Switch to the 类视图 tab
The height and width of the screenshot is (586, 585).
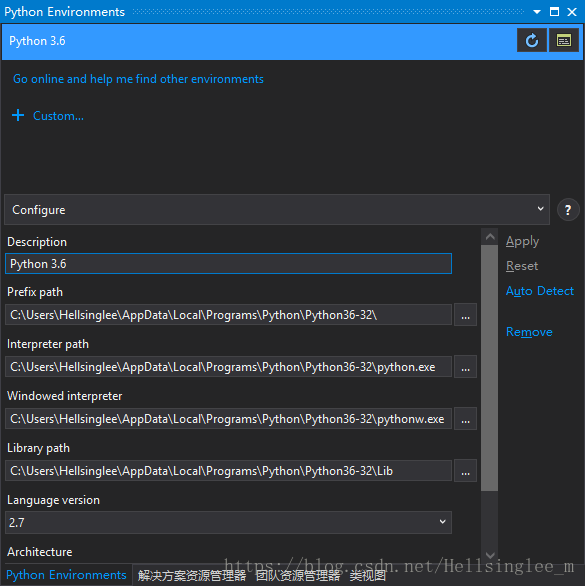coord(367,576)
